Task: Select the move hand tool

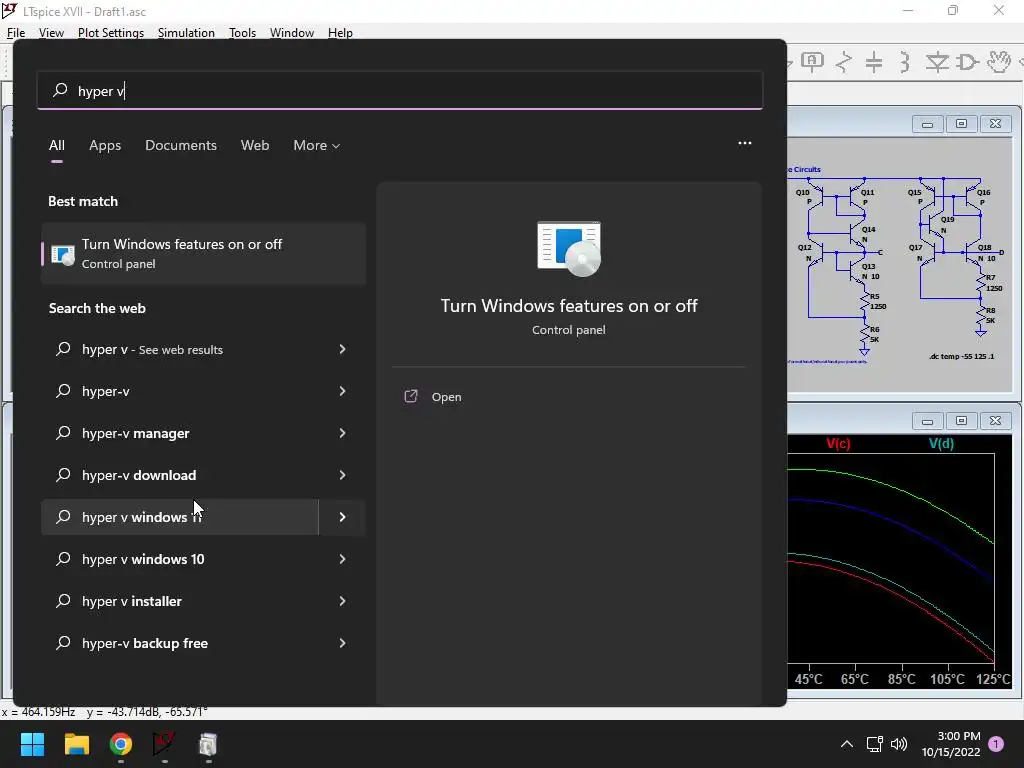Action: [x=999, y=62]
